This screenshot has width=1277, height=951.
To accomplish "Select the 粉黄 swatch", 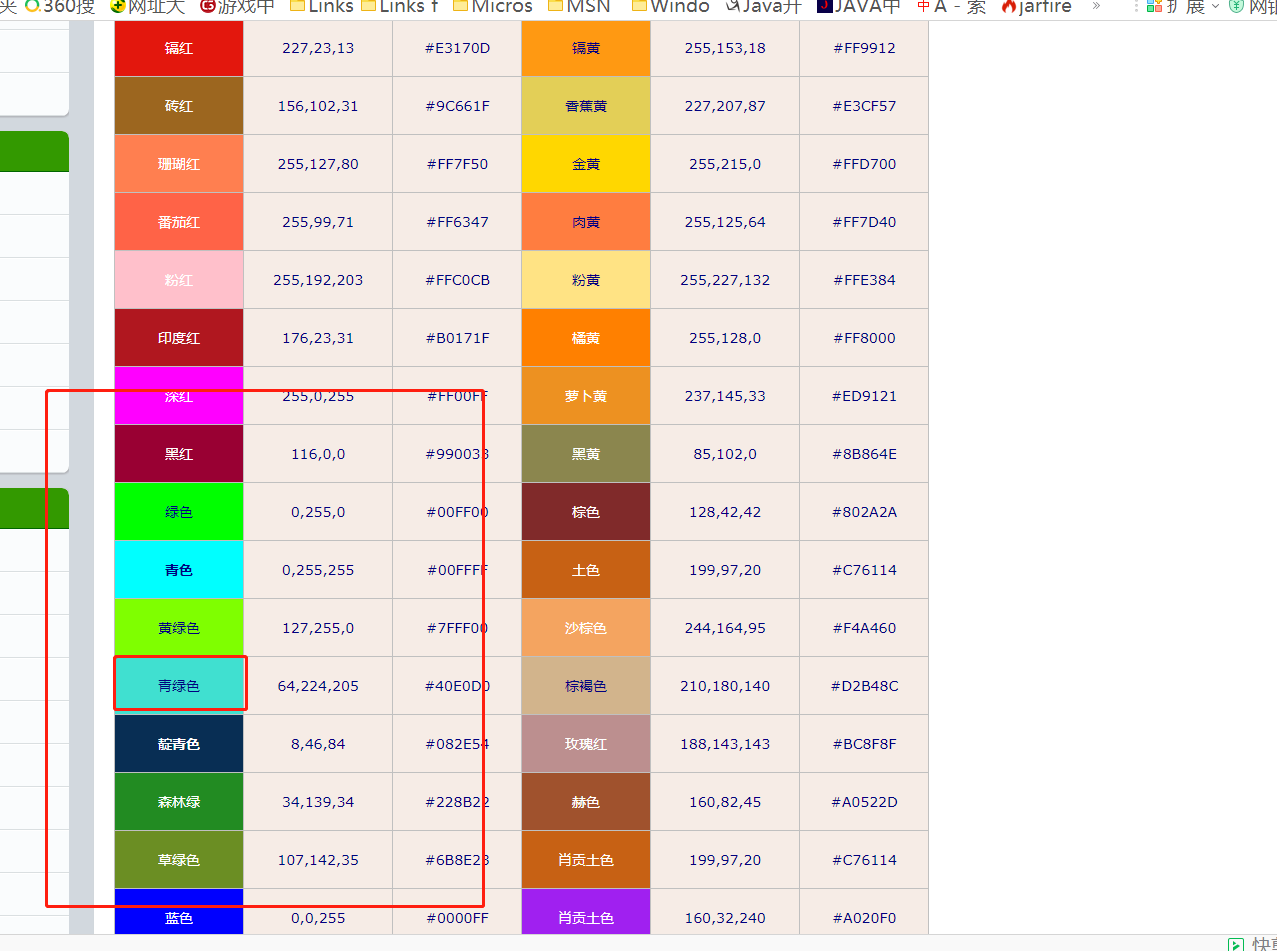I will [586, 280].
